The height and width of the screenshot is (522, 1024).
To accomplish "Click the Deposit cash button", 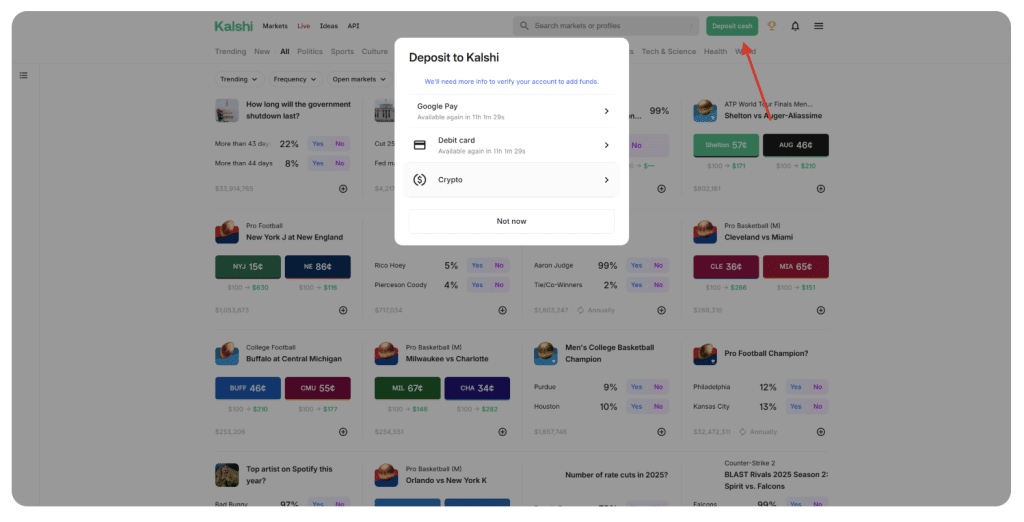I will (x=731, y=26).
